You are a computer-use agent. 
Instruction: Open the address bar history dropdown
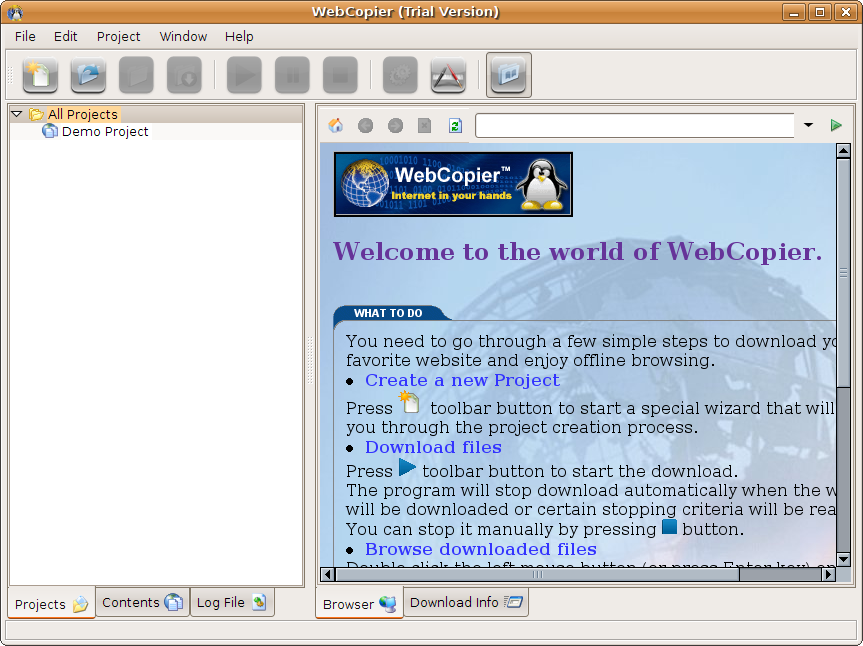(808, 125)
